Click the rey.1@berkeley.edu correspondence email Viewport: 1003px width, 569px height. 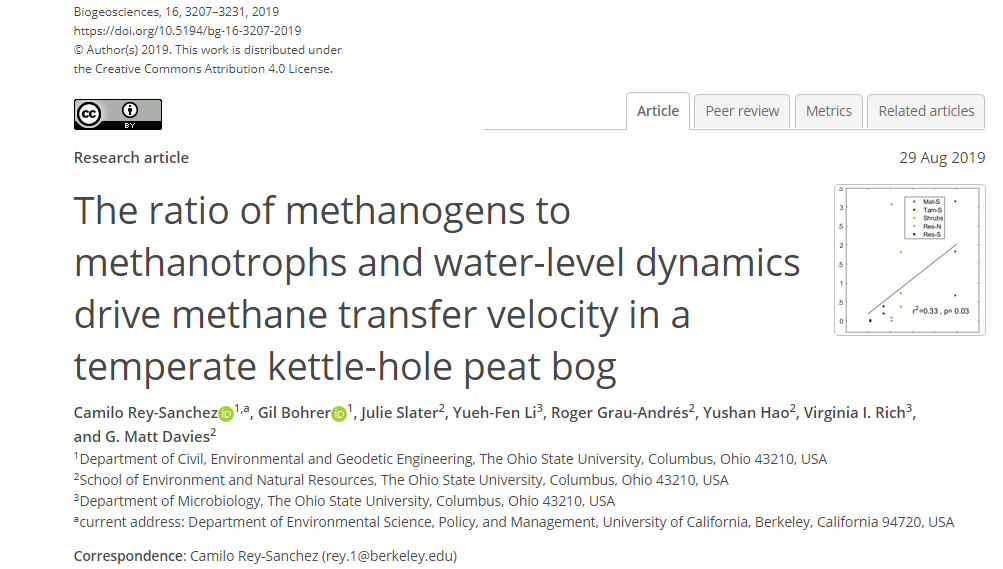[x=388, y=555]
